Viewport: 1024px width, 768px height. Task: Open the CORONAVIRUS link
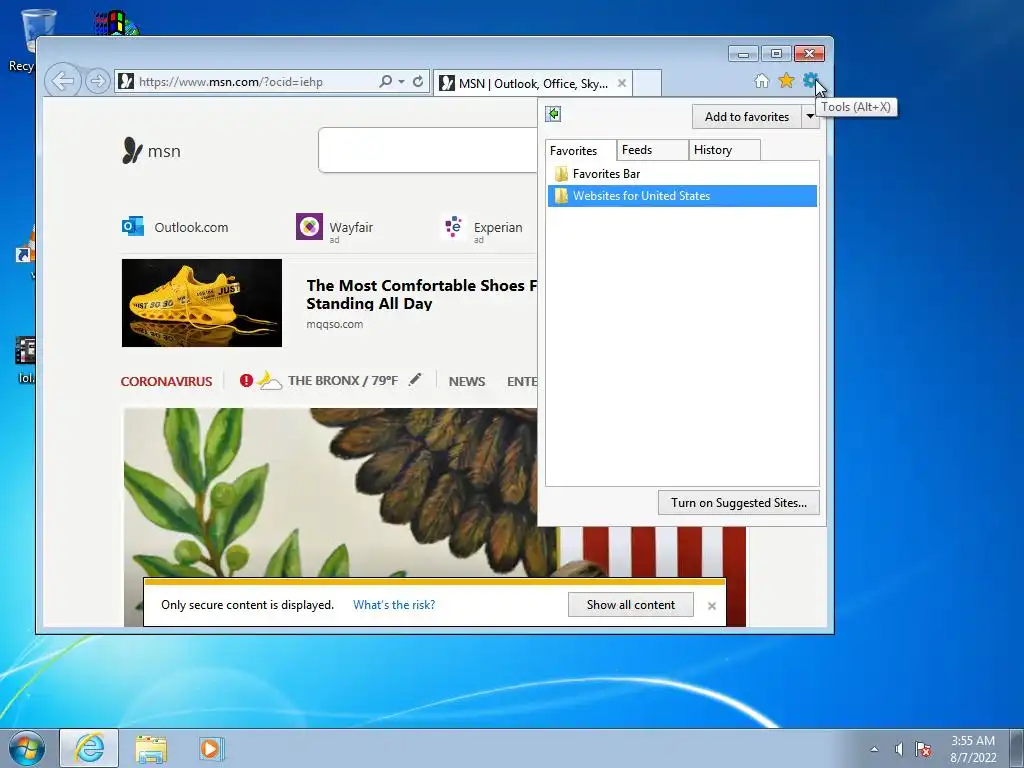pyautogui.click(x=167, y=381)
